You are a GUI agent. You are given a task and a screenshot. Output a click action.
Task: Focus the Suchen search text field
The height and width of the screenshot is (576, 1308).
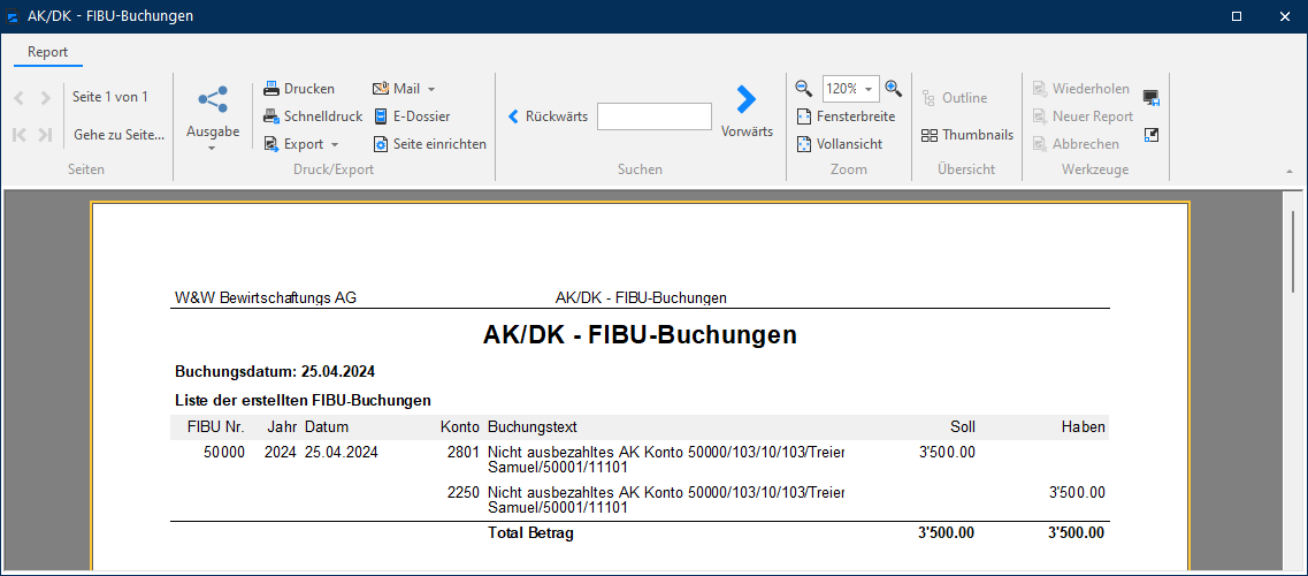coord(654,116)
